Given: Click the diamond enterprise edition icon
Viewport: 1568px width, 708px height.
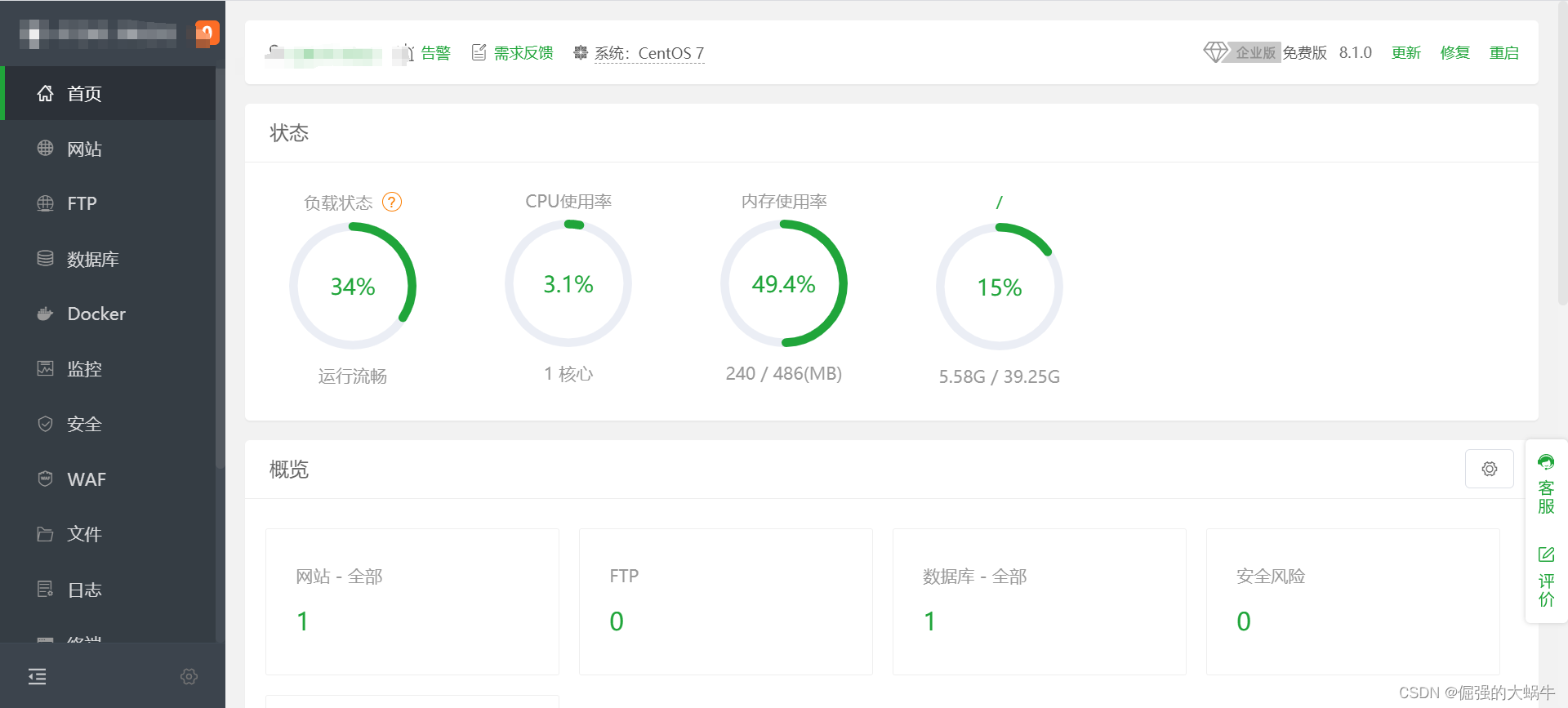Looking at the screenshot, I should (x=1216, y=52).
